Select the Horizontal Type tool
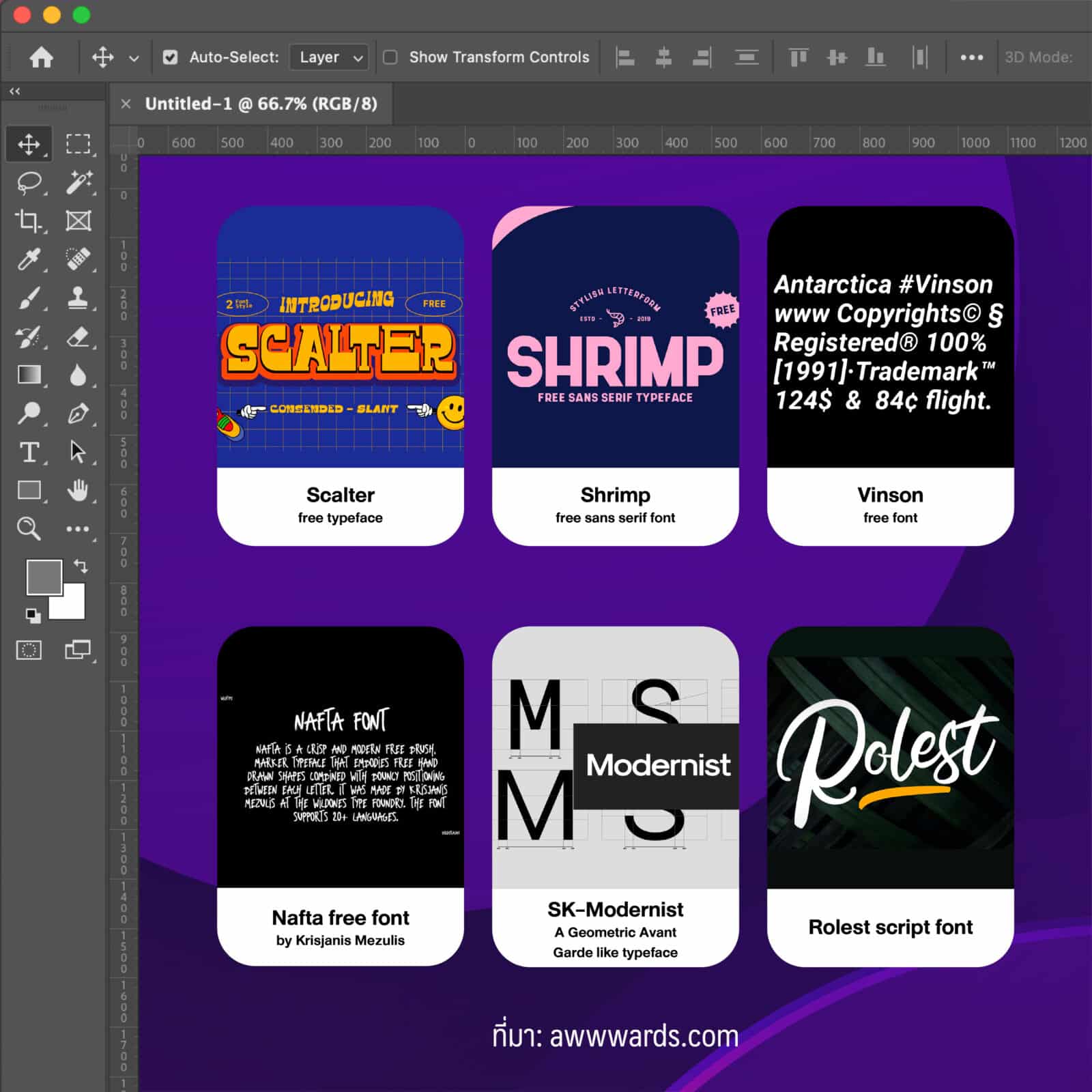The width and height of the screenshot is (1092, 1092). (x=29, y=452)
